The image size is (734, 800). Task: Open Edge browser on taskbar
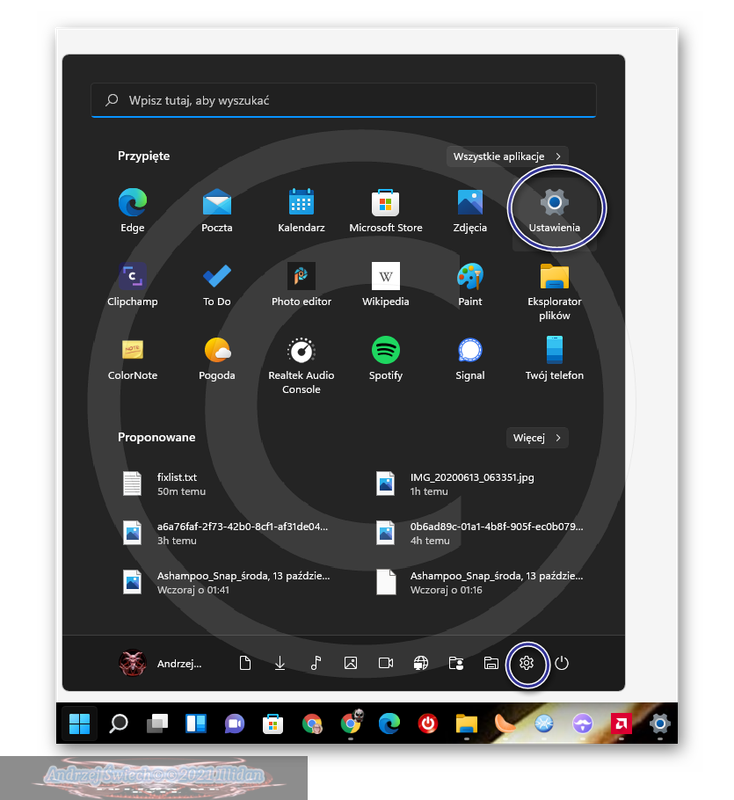389,723
